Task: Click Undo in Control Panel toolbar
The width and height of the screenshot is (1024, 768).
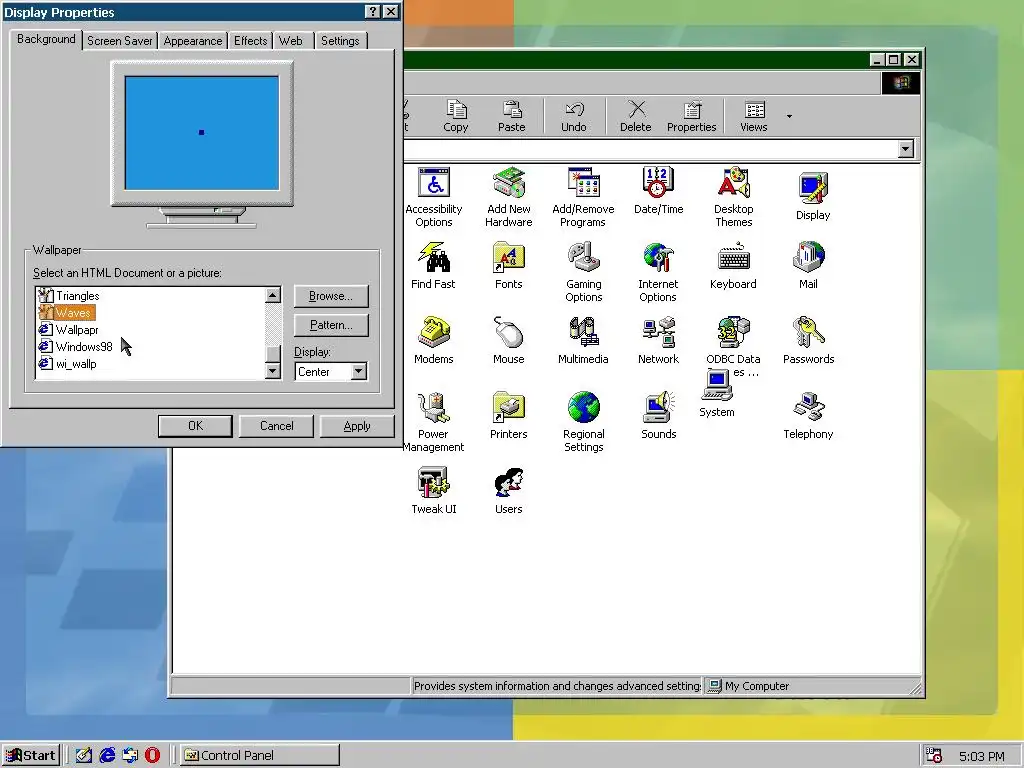Action: pos(573,116)
